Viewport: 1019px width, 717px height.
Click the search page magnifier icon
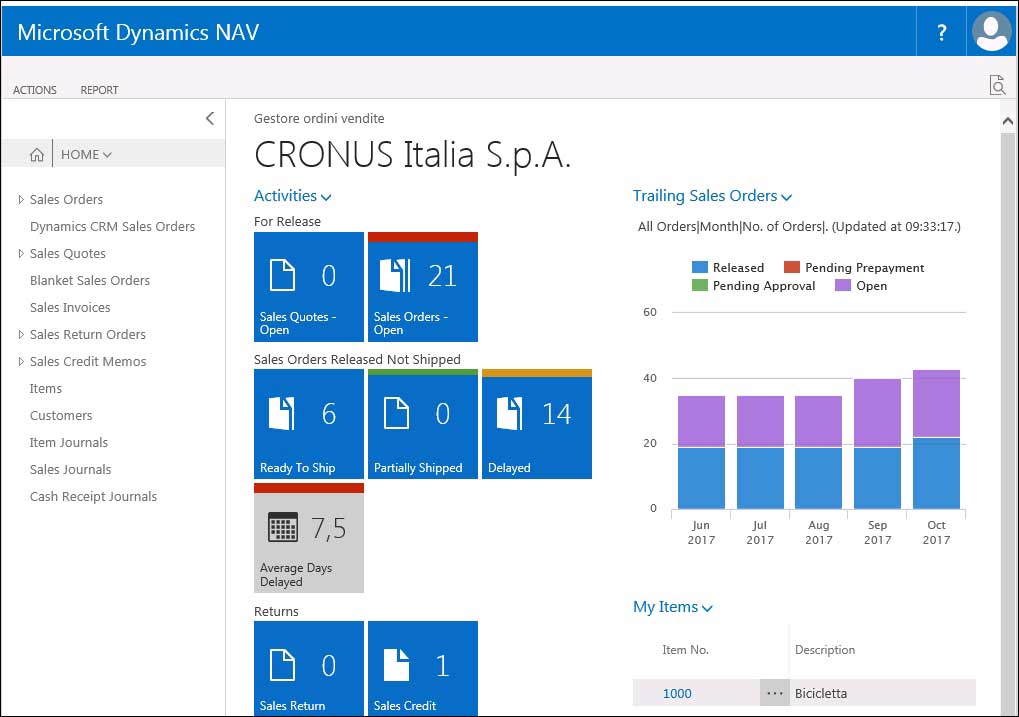pos(997,86)
